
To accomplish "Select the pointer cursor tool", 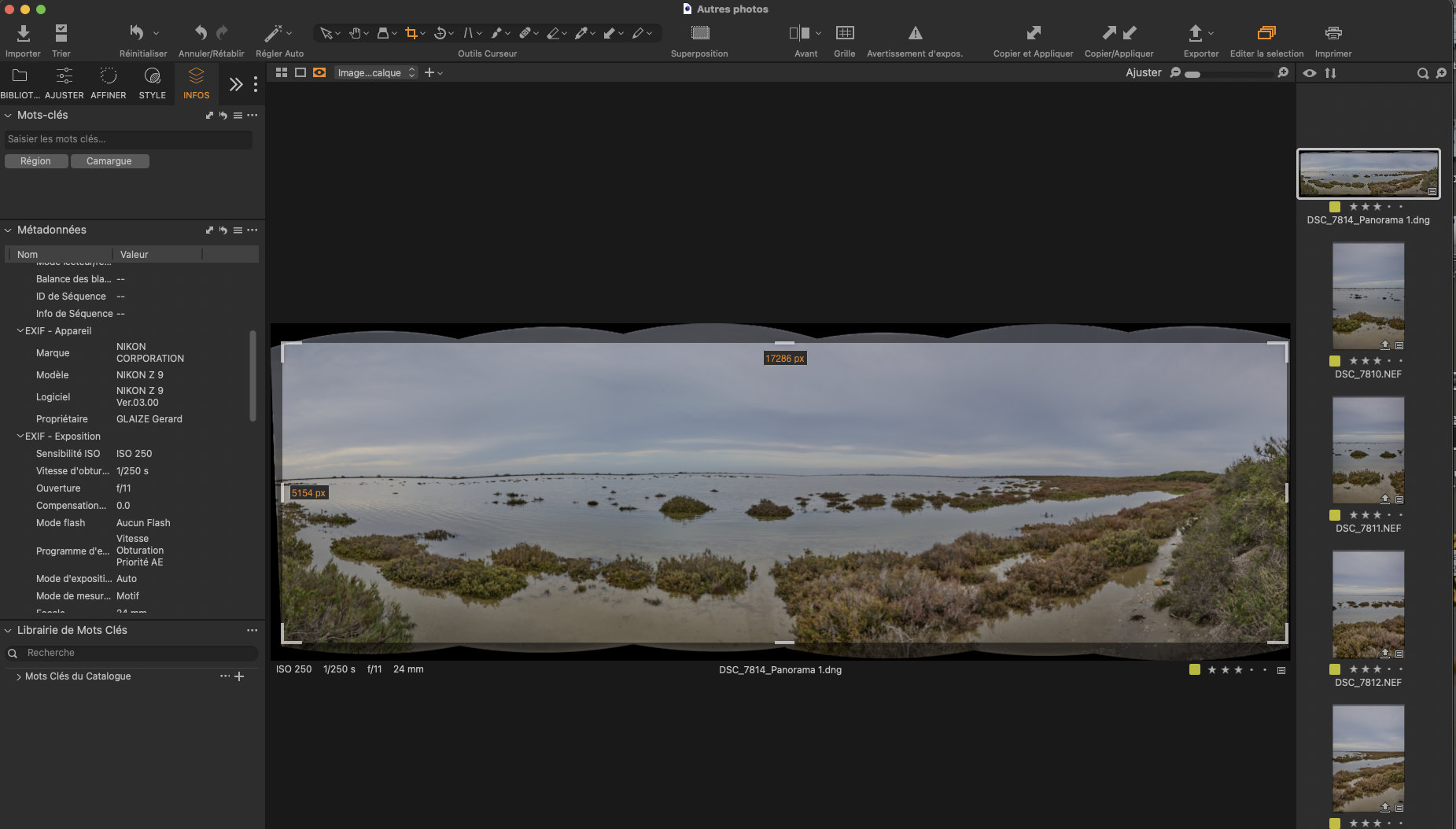I will point(326,33).
